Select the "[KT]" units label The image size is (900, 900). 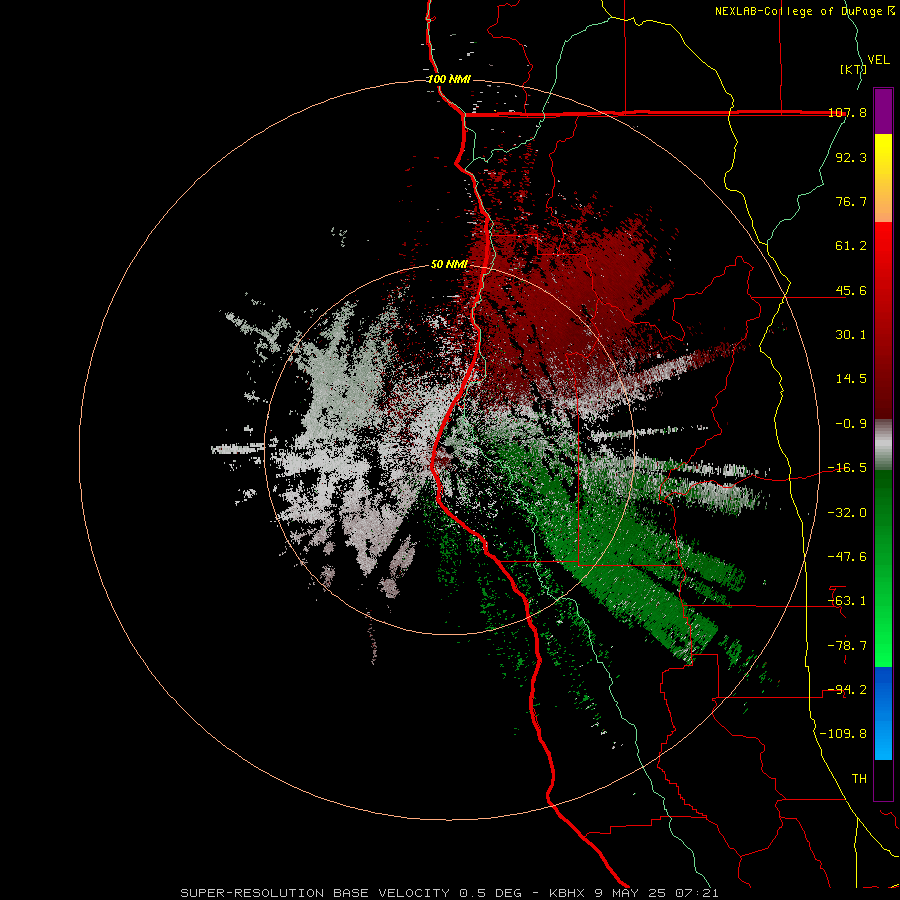[853, 69]
